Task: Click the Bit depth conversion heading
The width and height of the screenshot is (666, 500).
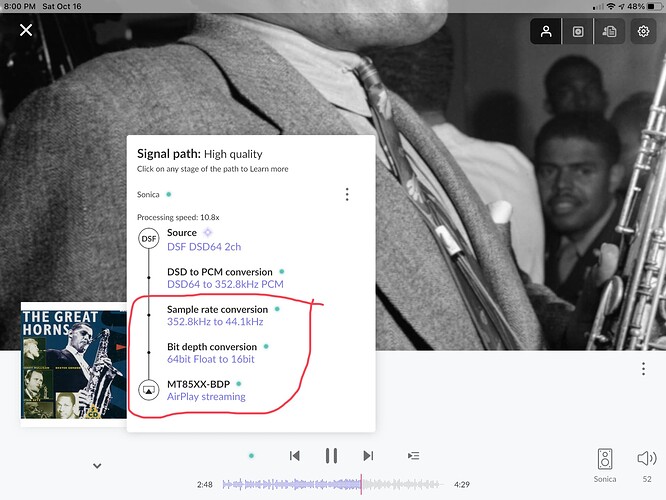Action: 212,347
